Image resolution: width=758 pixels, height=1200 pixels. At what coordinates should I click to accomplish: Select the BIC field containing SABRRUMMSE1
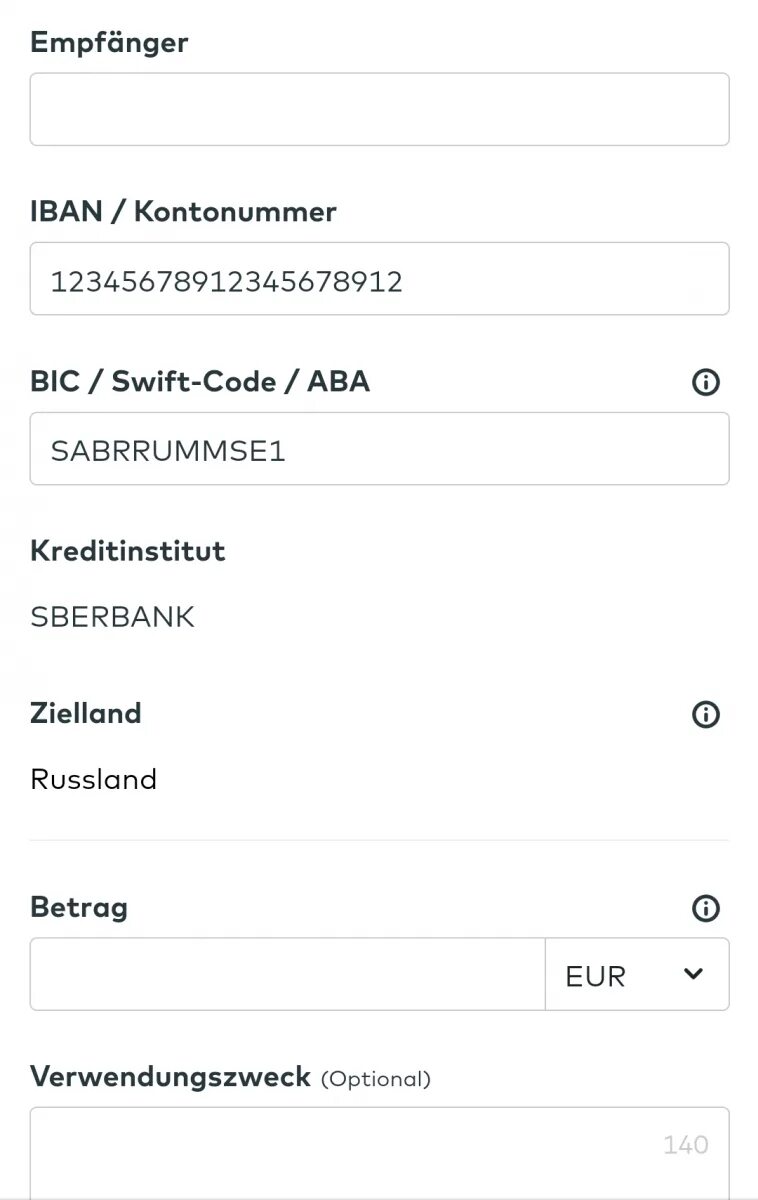click(x=379, y=449)
